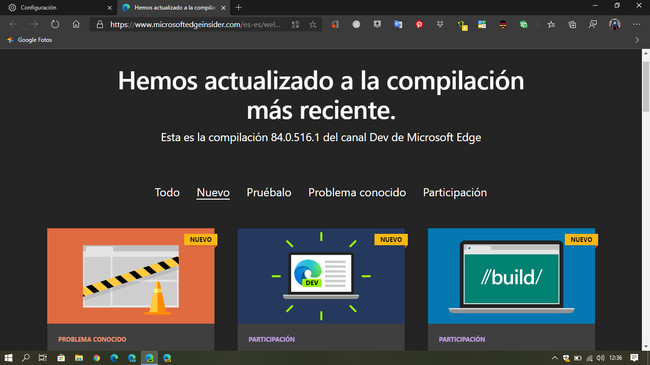The height and width of the screenshot is (365, 650).
Task: Expand the favorites bar overflow chevron
Action: 637,40
